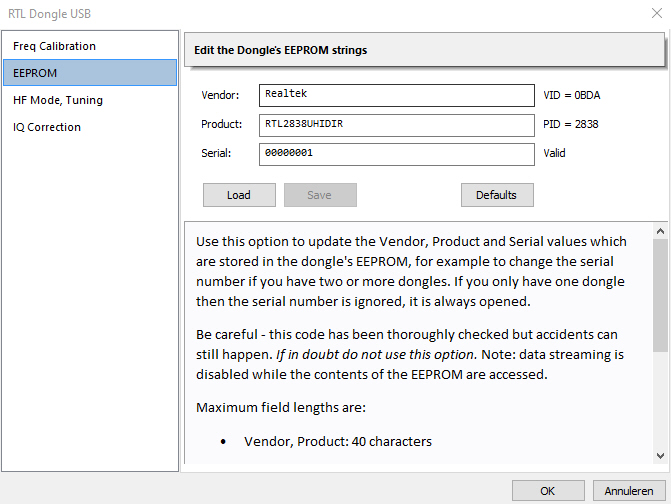Open the Freq Calibration page

pos(90,46)
